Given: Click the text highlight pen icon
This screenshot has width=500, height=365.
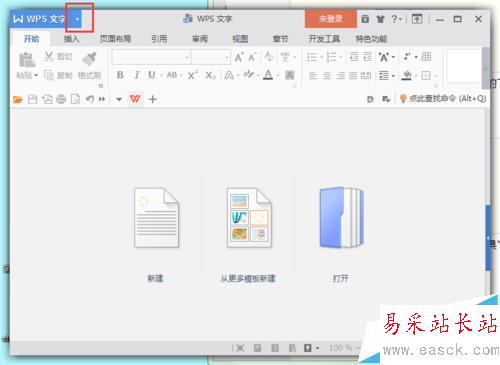Looking at the screenshot, I should pyautogui.click(x=249, y=75).
